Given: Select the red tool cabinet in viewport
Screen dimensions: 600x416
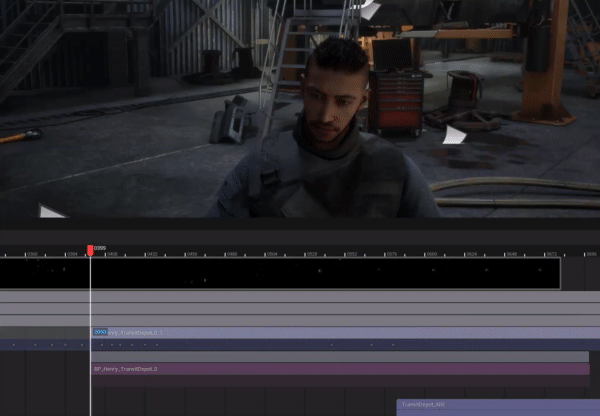Looking at the screenshot, I should 396,103.
